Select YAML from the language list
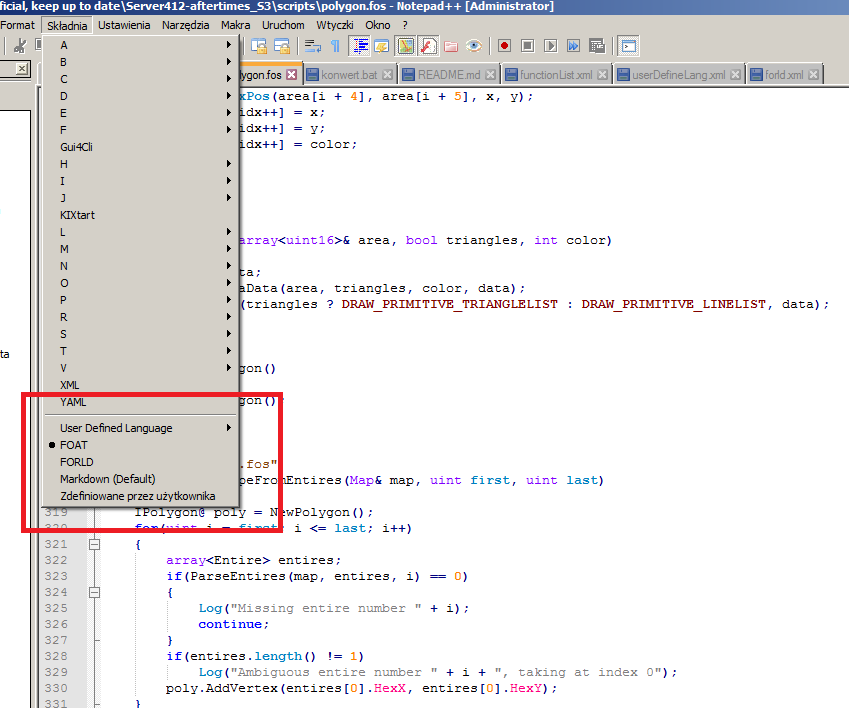849x708 pixels. [x=73, y=402]
